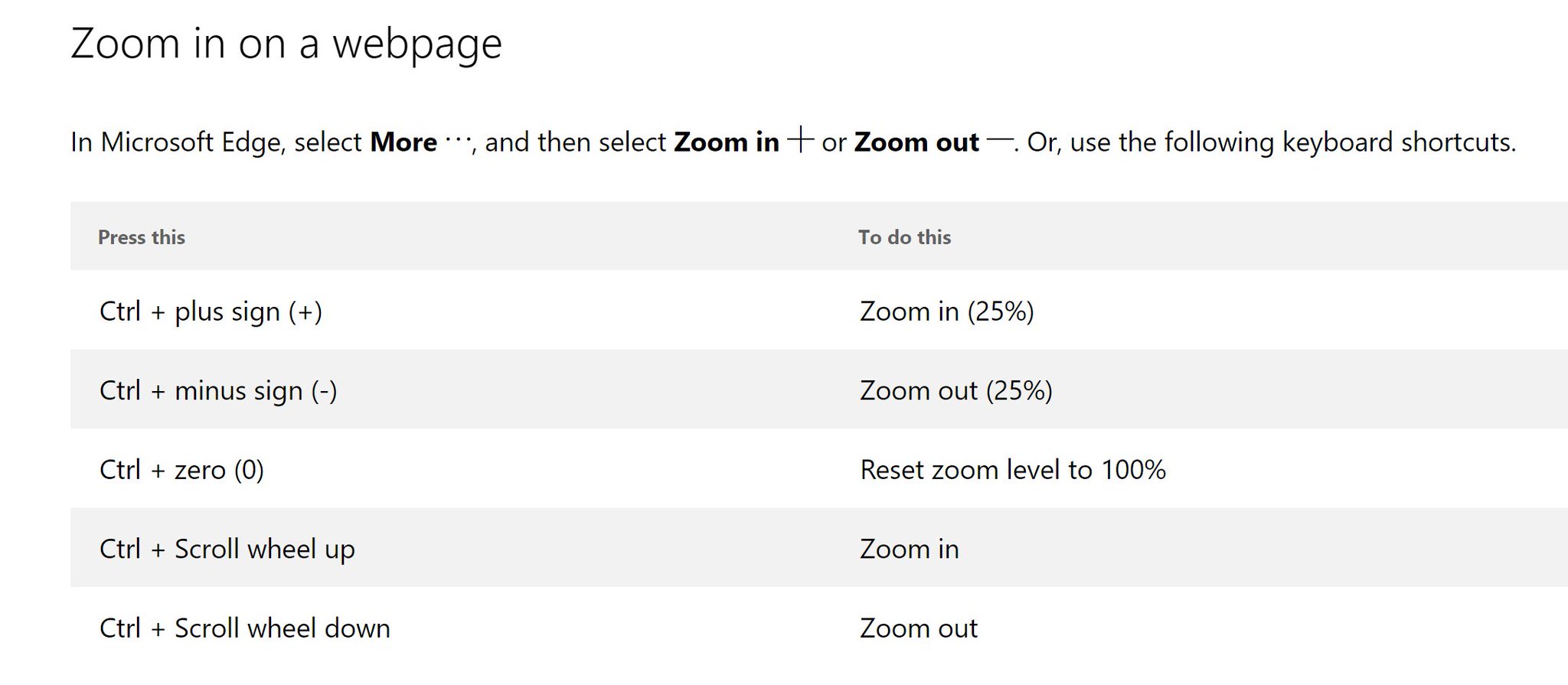Click the 'Ctrl + Scroll wheel up' cell
This screenshot has height=685, width=1568.
[x=227, y=550]
